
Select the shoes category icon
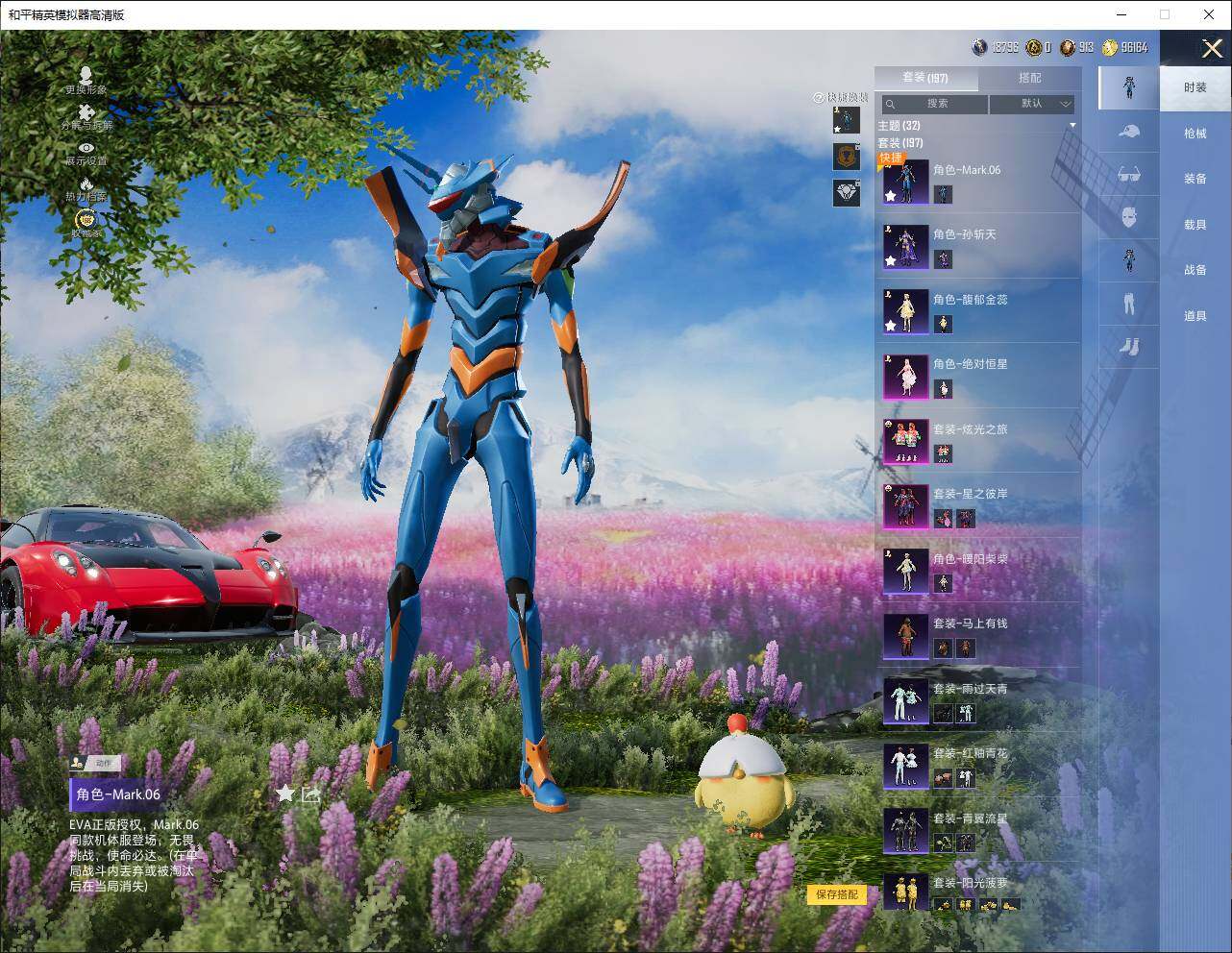click(x=1128, y=346)
